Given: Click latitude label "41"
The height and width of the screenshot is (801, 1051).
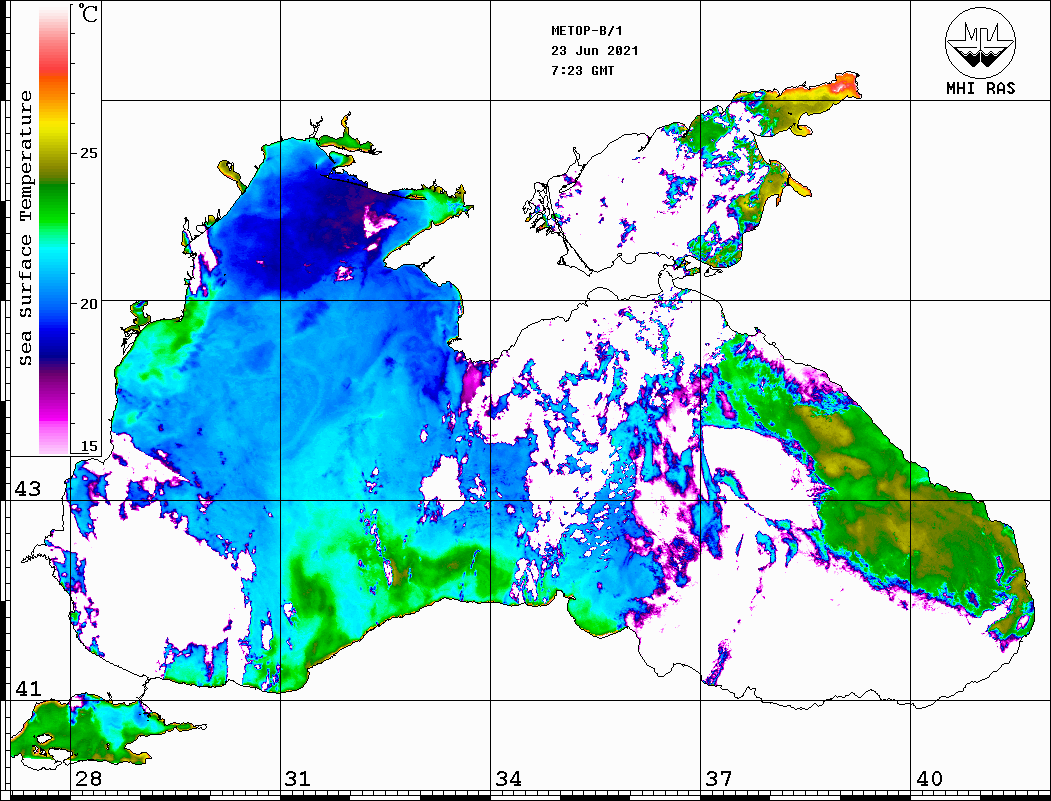Looking at the screenshot, I should pos(28,688).
